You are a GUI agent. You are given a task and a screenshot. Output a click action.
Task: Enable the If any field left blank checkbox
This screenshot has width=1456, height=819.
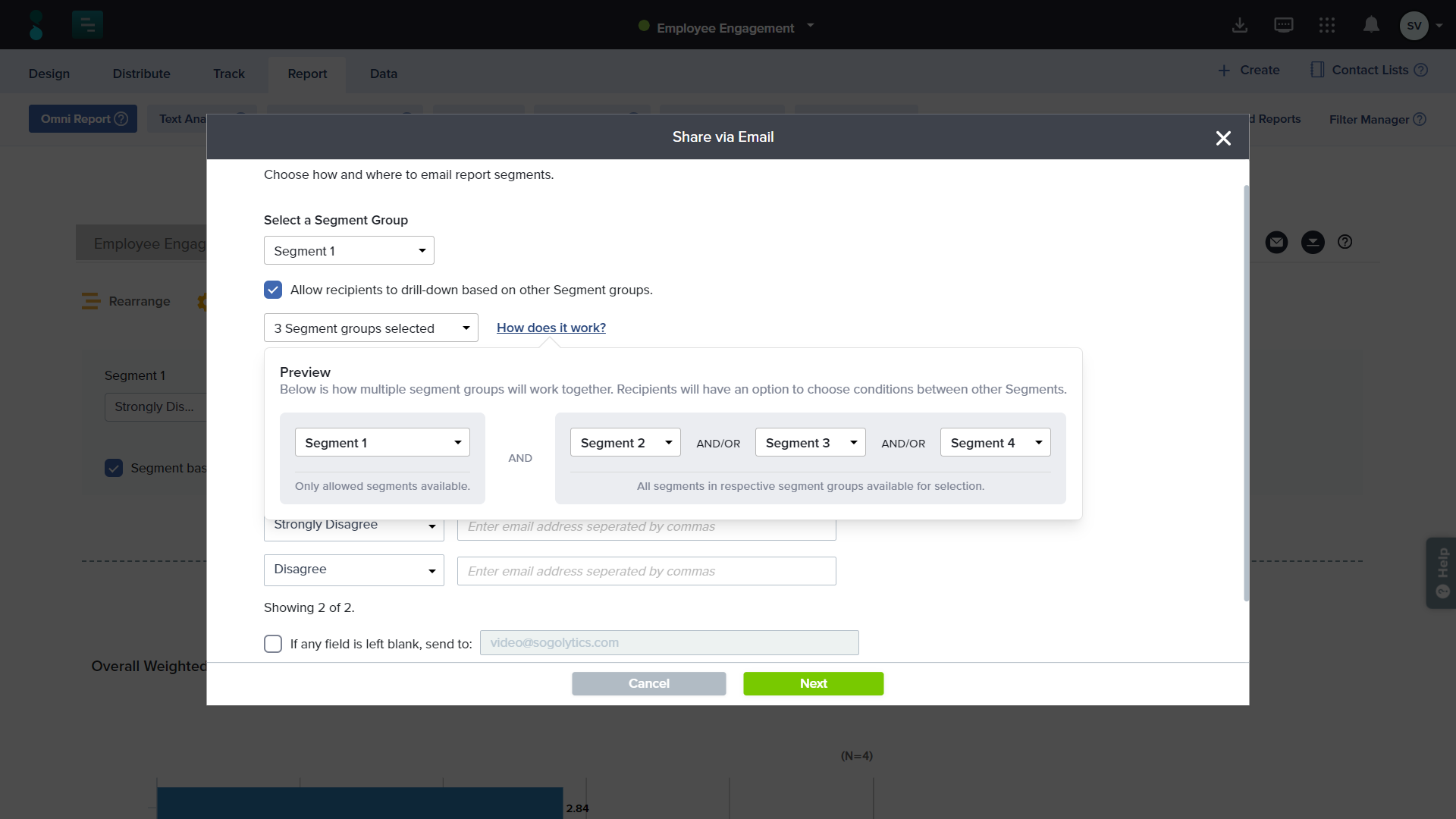tap(273, 644)
